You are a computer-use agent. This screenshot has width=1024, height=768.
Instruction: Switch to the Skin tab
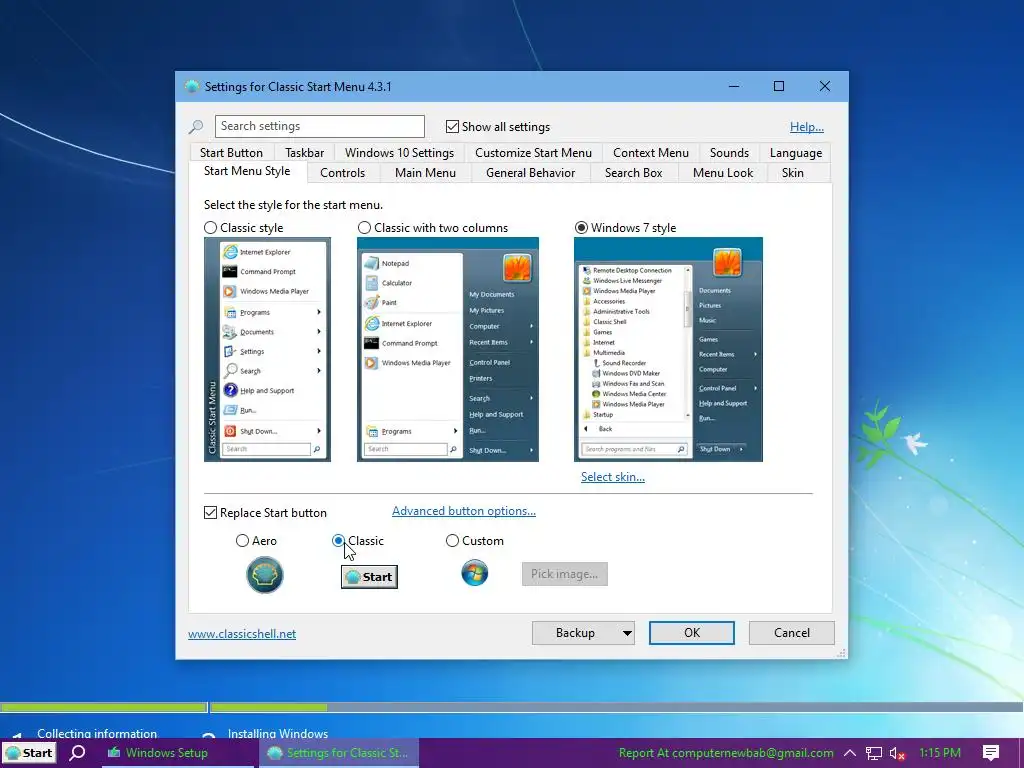tap(793, 173)
